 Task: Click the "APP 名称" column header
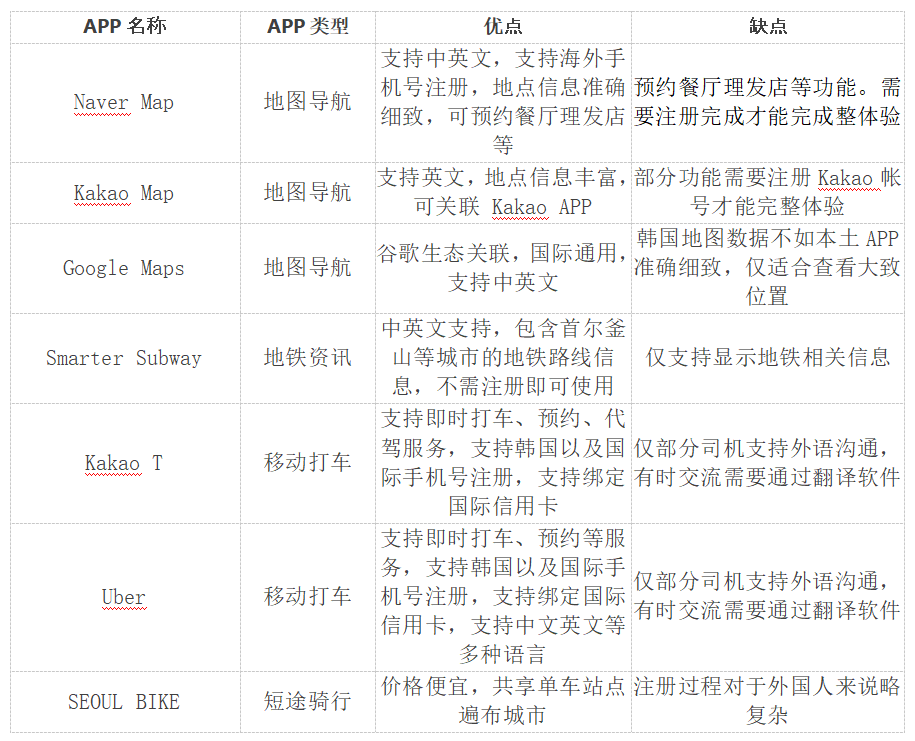124,27
